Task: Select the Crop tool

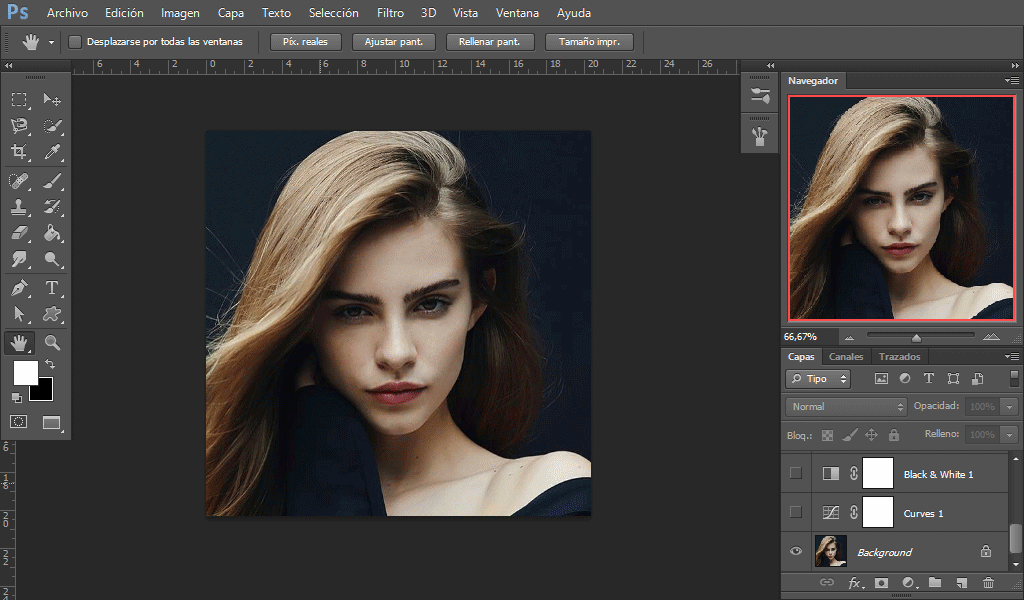Action: pos(19,153)
